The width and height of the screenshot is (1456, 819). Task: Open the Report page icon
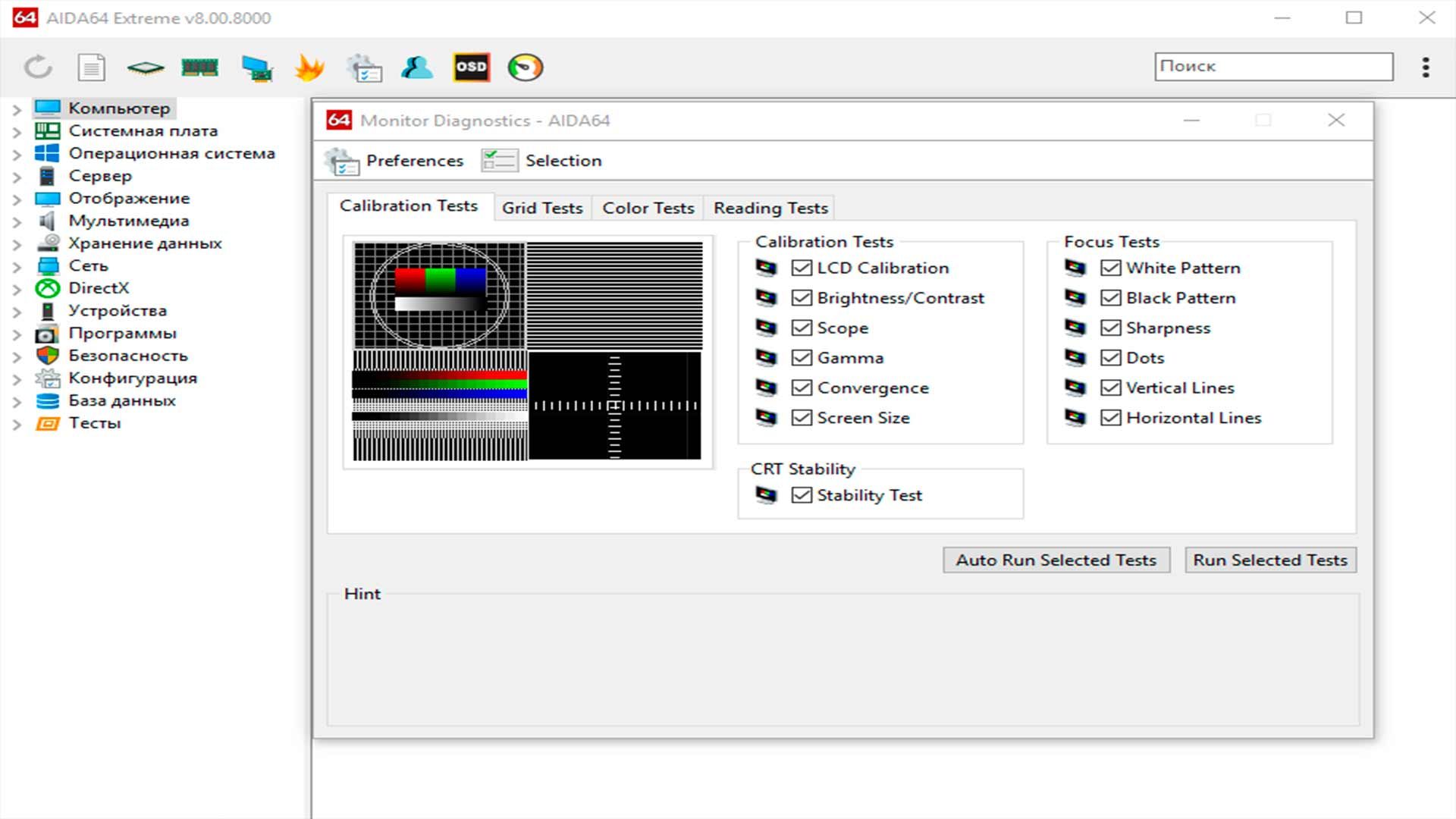(92, 67)
